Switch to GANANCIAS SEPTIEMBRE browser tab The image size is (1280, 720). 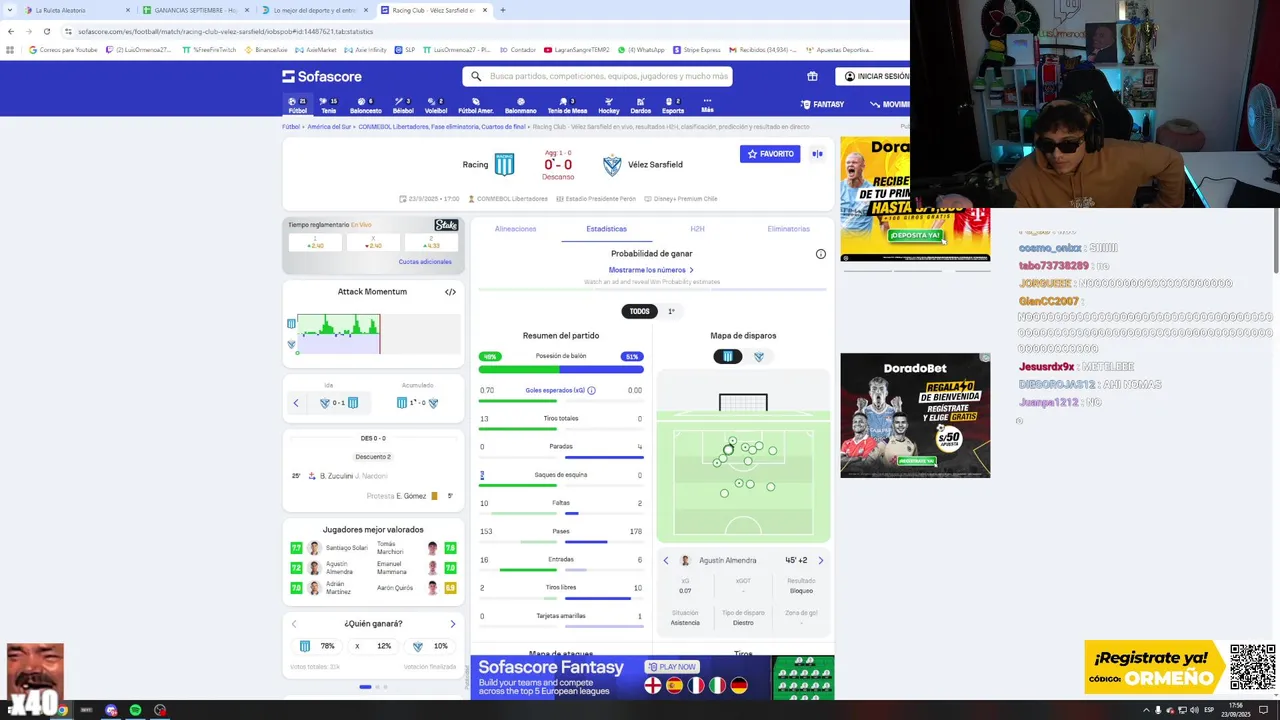pyautogui.click(x=195, y=10)
